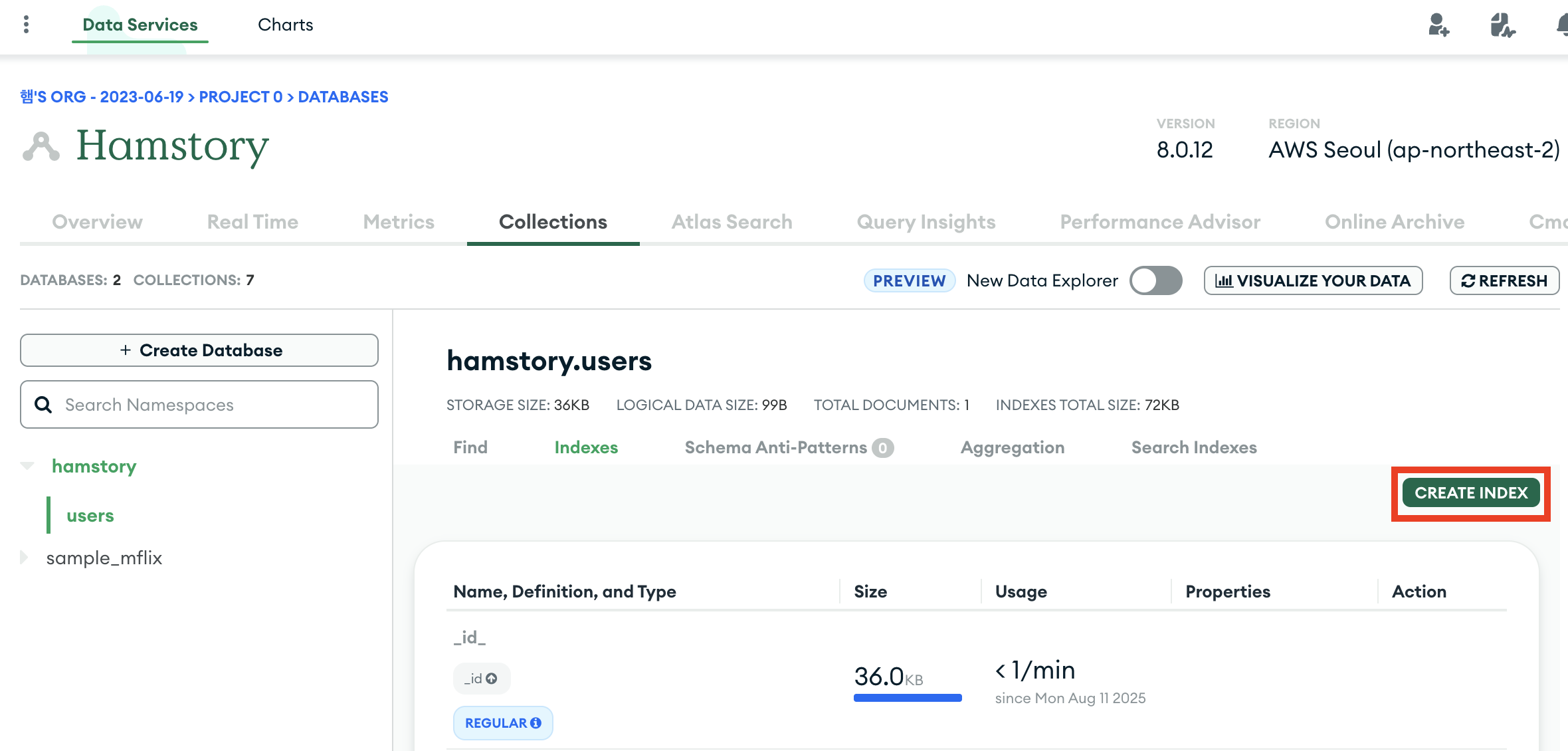Switch to the Atlas Search tab
1568x751 pixels.
(x=732, y=222)
